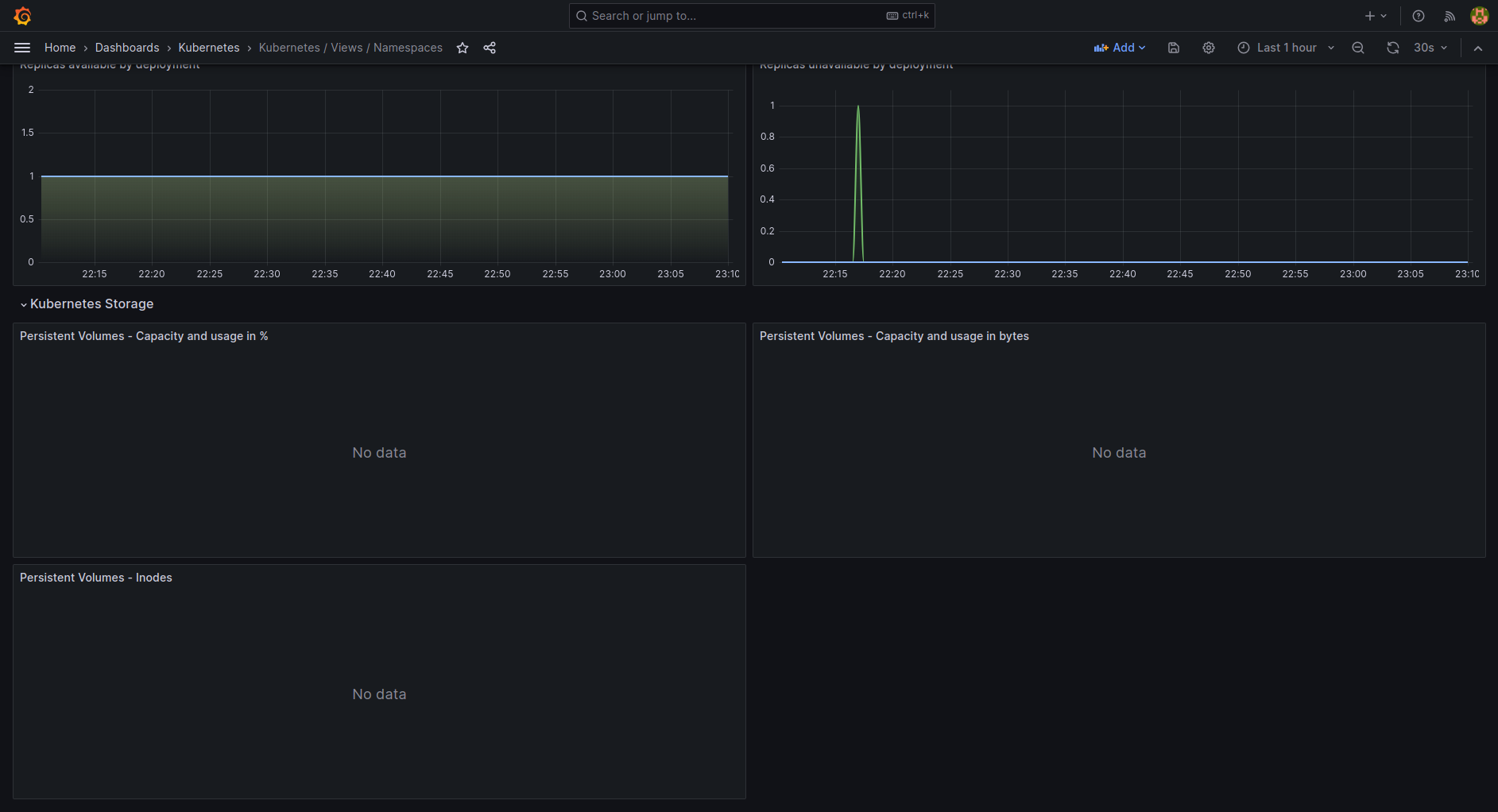1498x812 pixels.
Task: Open dashboard settings gear icon
Action: 1209,48
